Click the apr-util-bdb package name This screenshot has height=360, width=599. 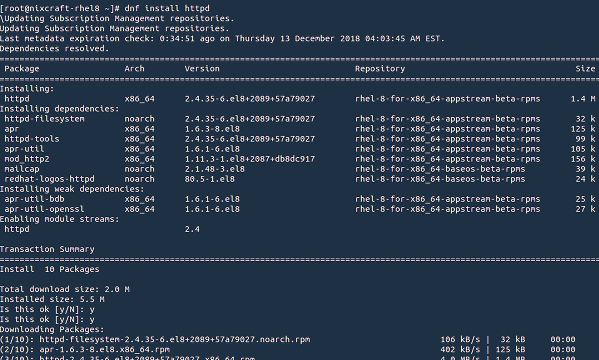(34, 199)
